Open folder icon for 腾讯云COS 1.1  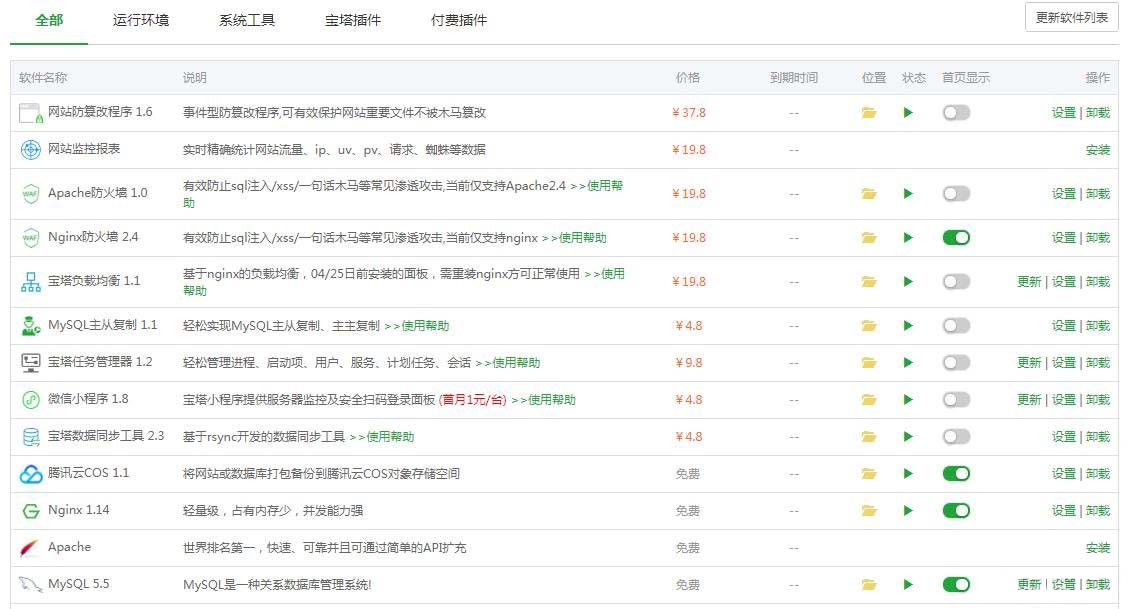point(869,474)
